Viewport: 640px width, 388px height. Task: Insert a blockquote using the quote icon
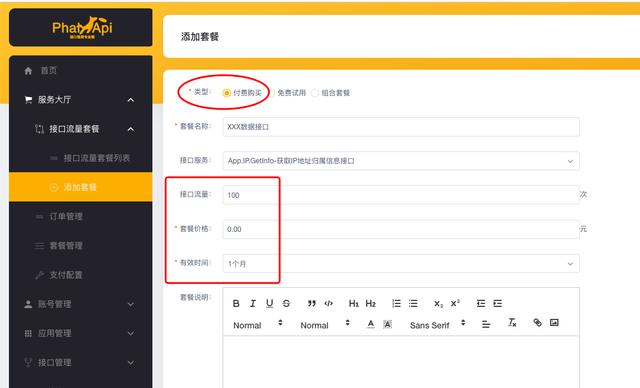312,303
